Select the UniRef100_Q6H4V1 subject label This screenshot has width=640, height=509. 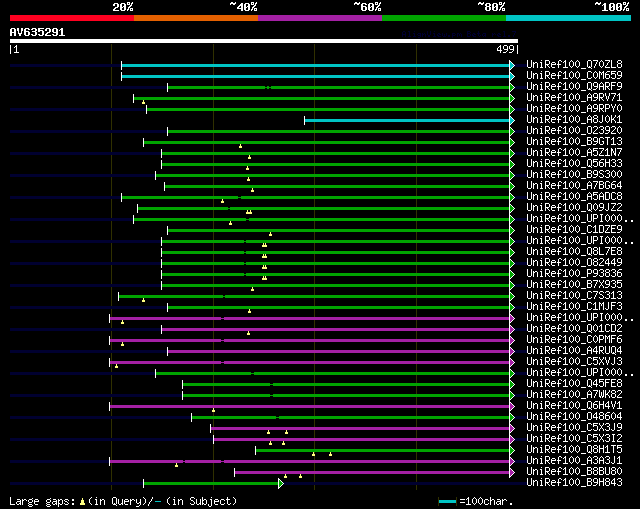(574, 406)
